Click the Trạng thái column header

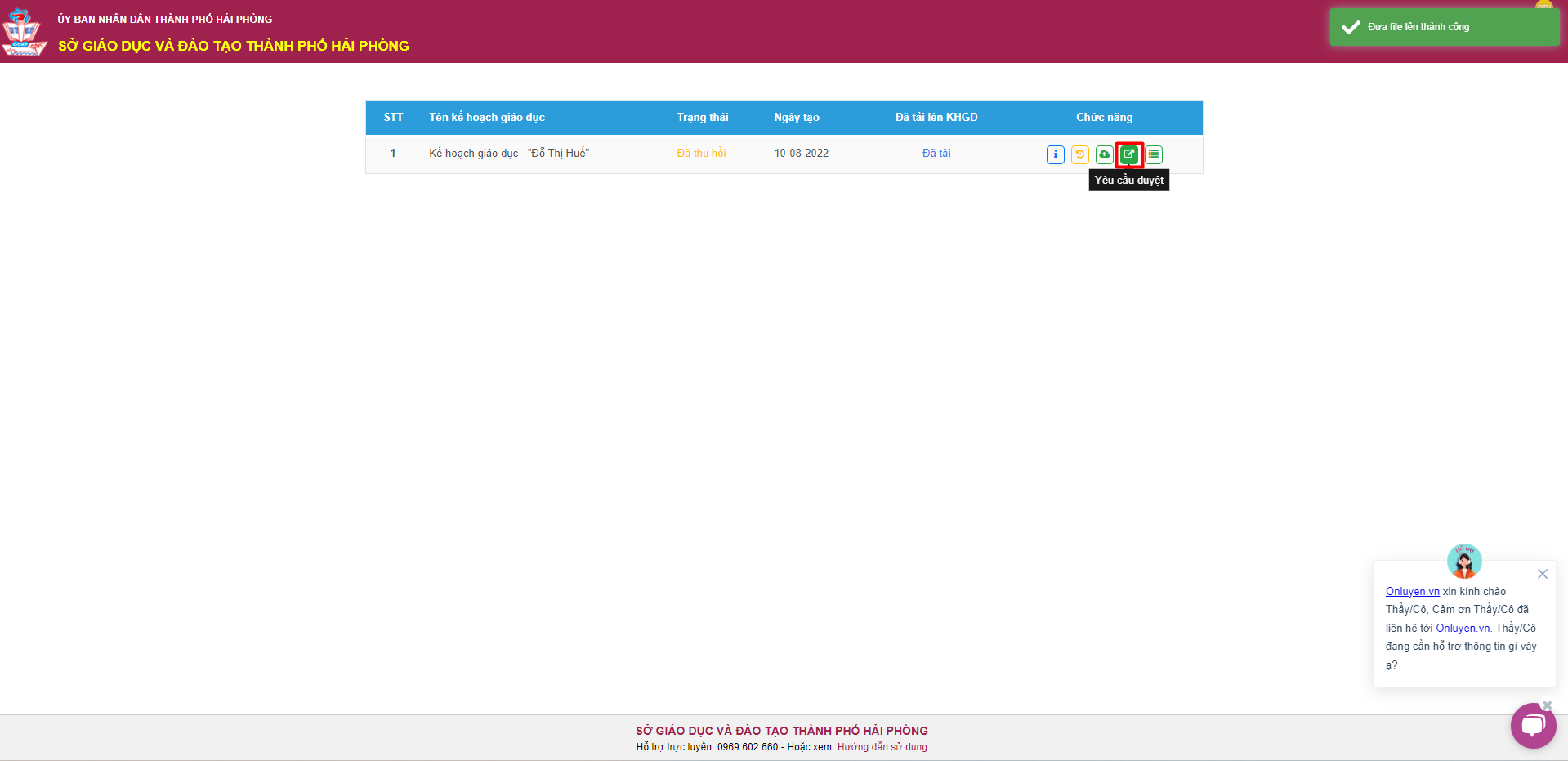tap(702, 118)
